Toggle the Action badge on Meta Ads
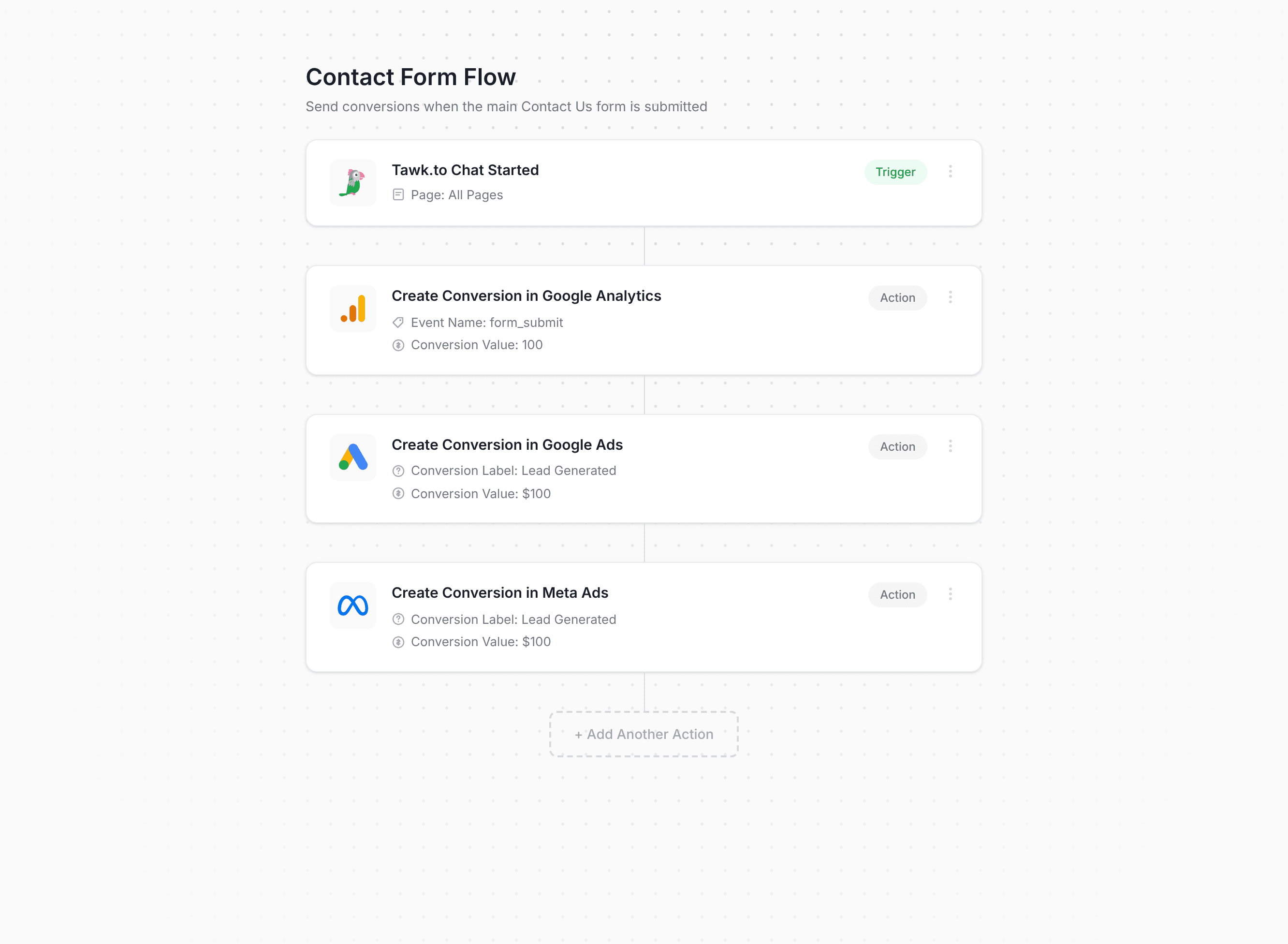 897,594
